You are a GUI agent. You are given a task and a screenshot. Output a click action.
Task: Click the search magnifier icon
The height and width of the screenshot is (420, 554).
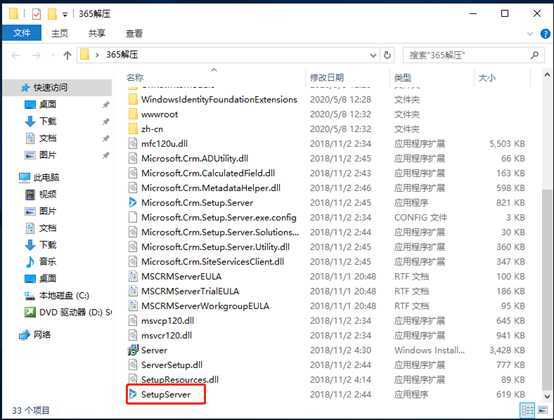535,55
